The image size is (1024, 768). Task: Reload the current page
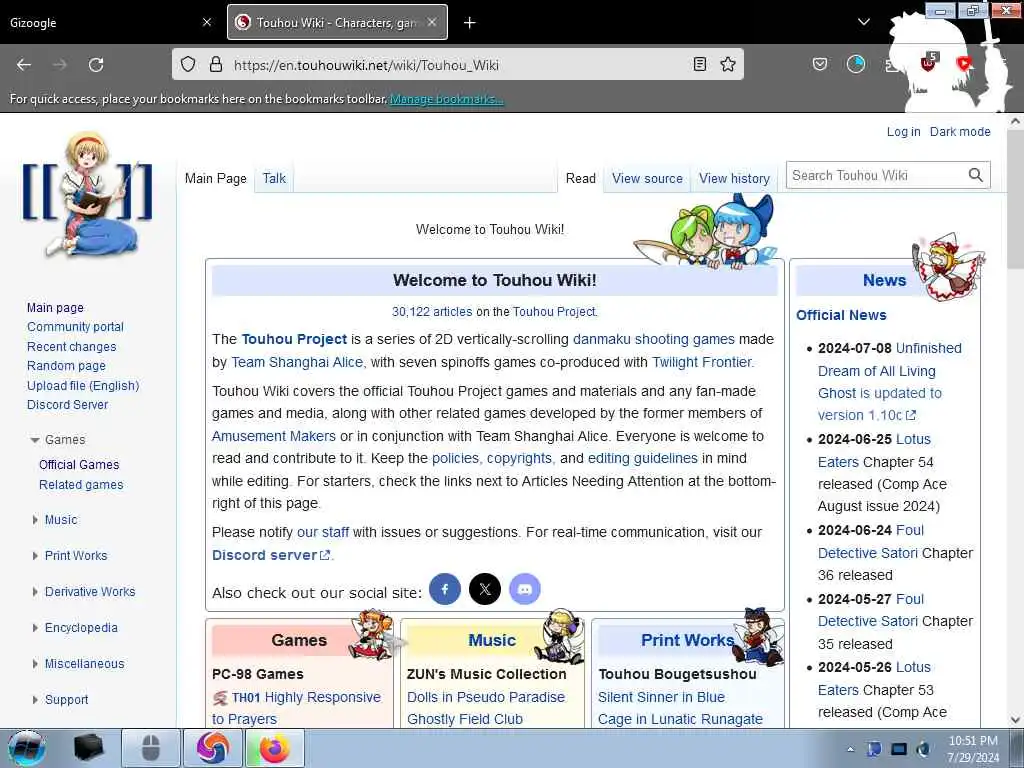point(96,65)
